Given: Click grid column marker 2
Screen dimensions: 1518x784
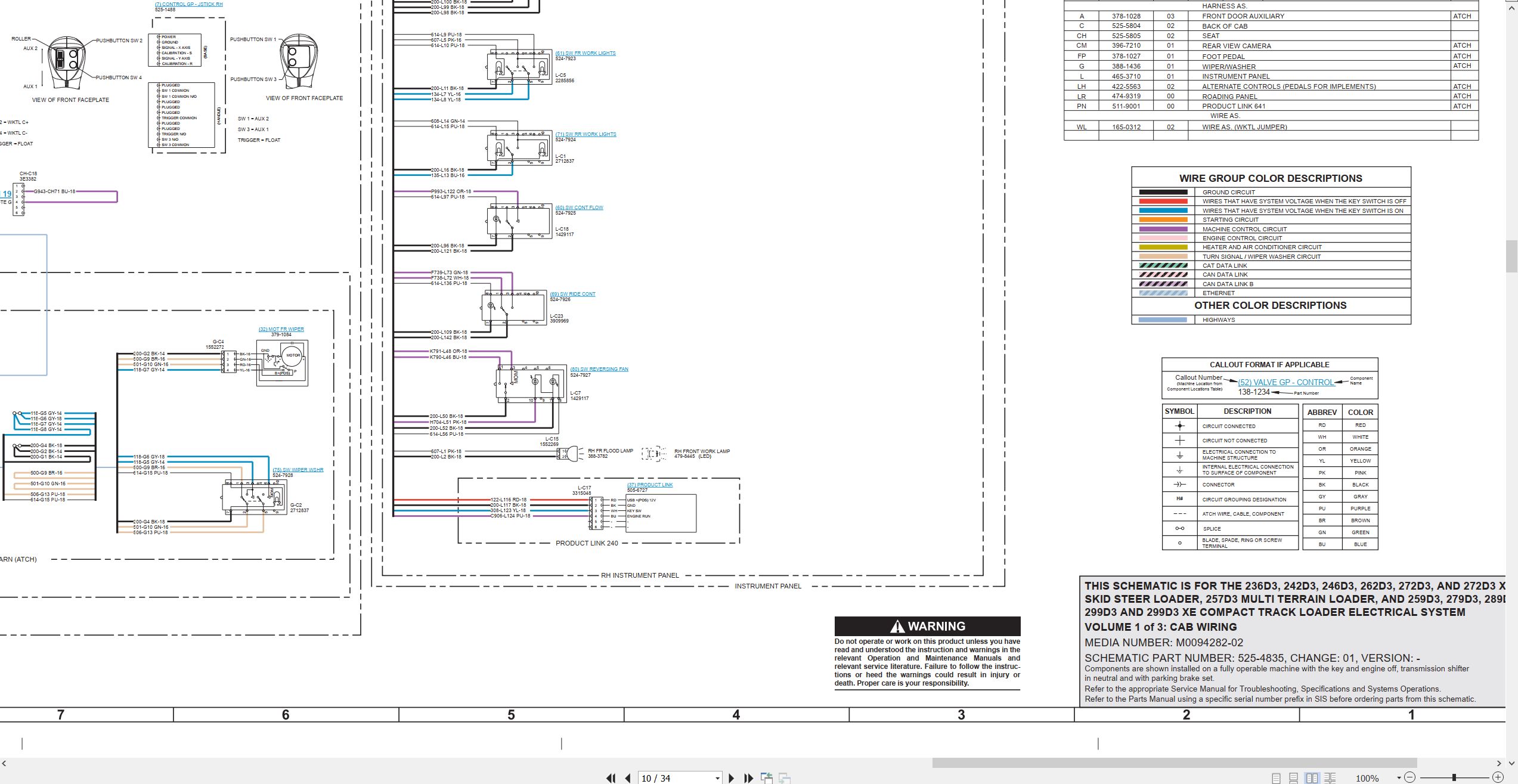Looking at the screenshot, I should point(1186,715).
